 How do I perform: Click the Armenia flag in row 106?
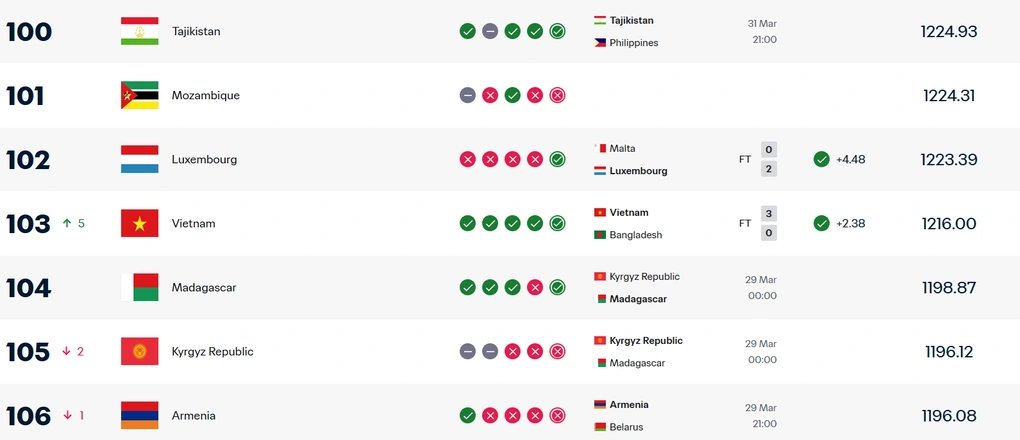pos(139,415)
